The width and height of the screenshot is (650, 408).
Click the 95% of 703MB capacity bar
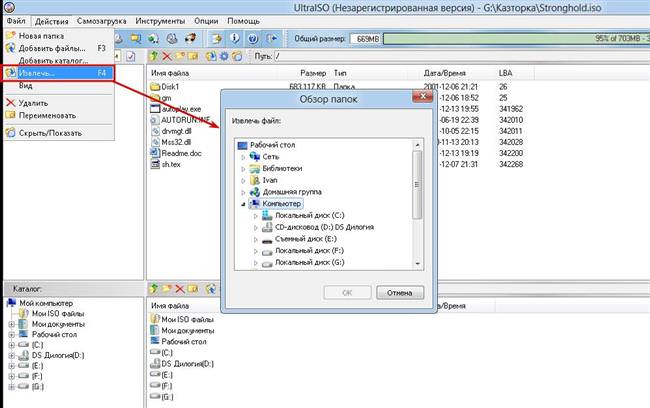[x=516, y=39]
